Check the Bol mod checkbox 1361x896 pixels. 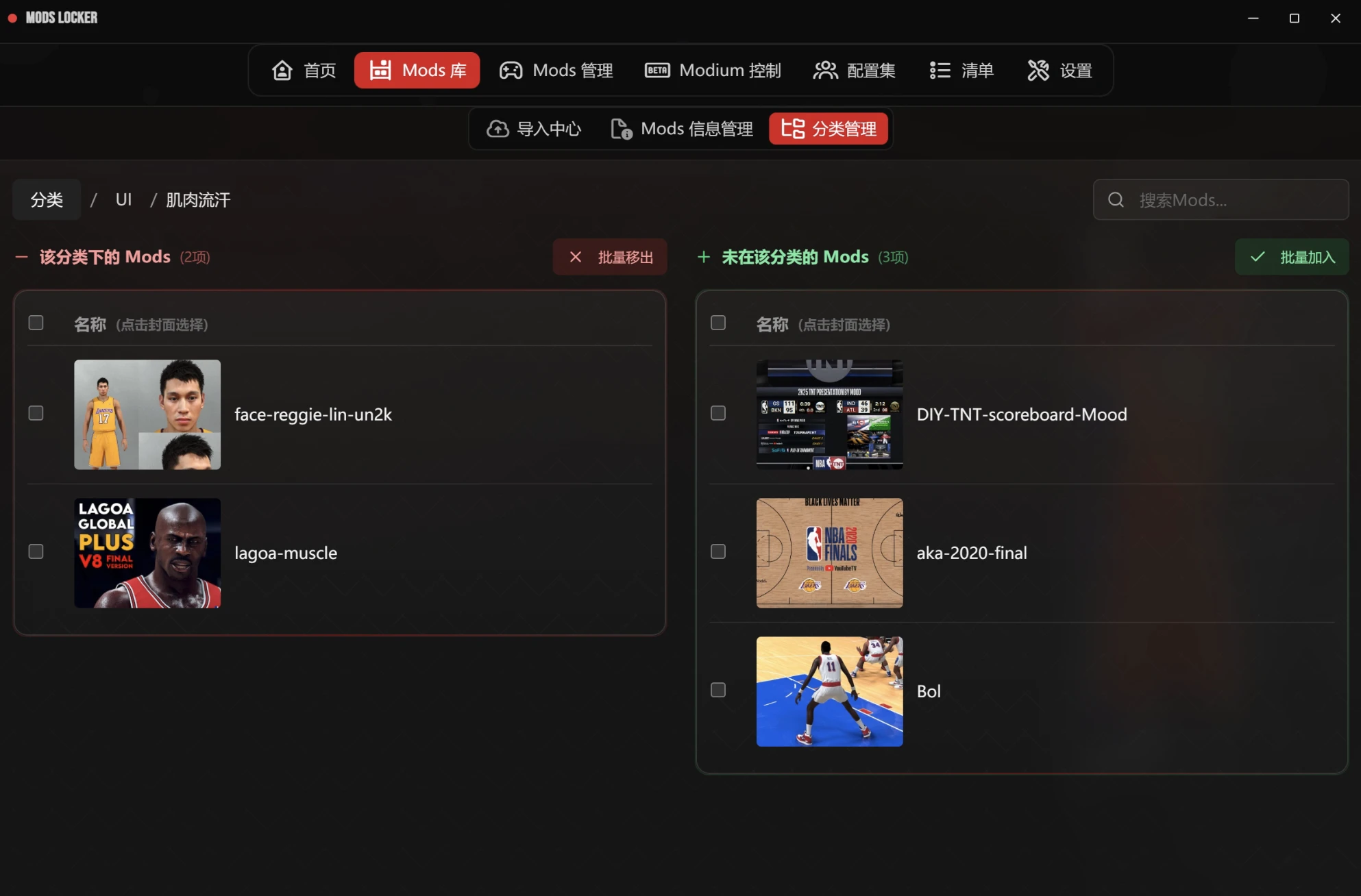(x=718, y=690)
